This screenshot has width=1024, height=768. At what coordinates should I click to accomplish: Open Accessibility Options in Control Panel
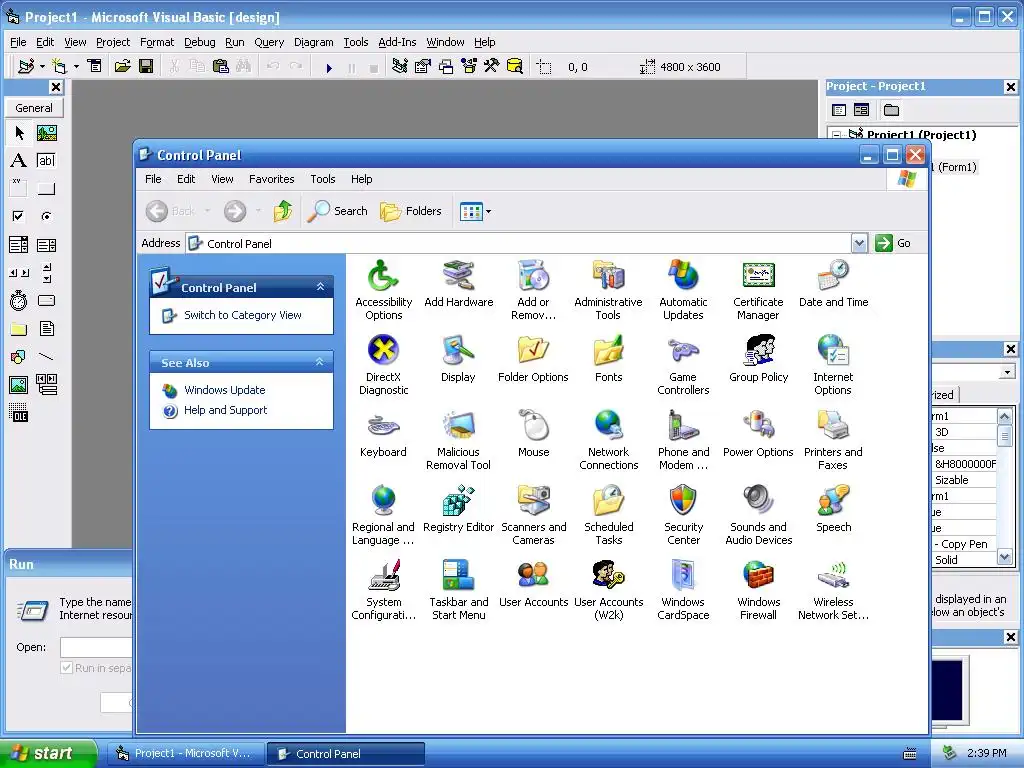pyautogui.click(x=383, y=290)
